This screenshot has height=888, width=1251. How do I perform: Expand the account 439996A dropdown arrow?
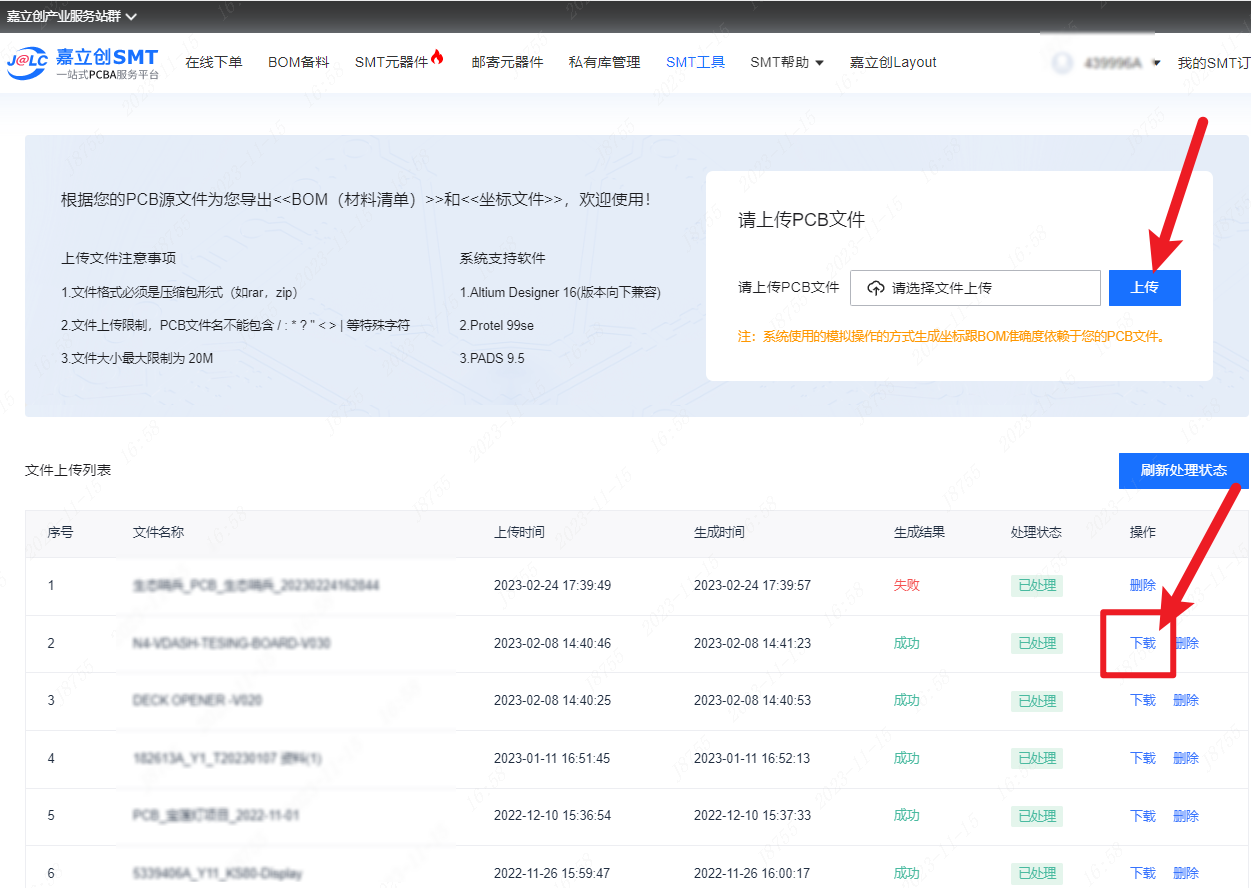tap(1156, 63)
